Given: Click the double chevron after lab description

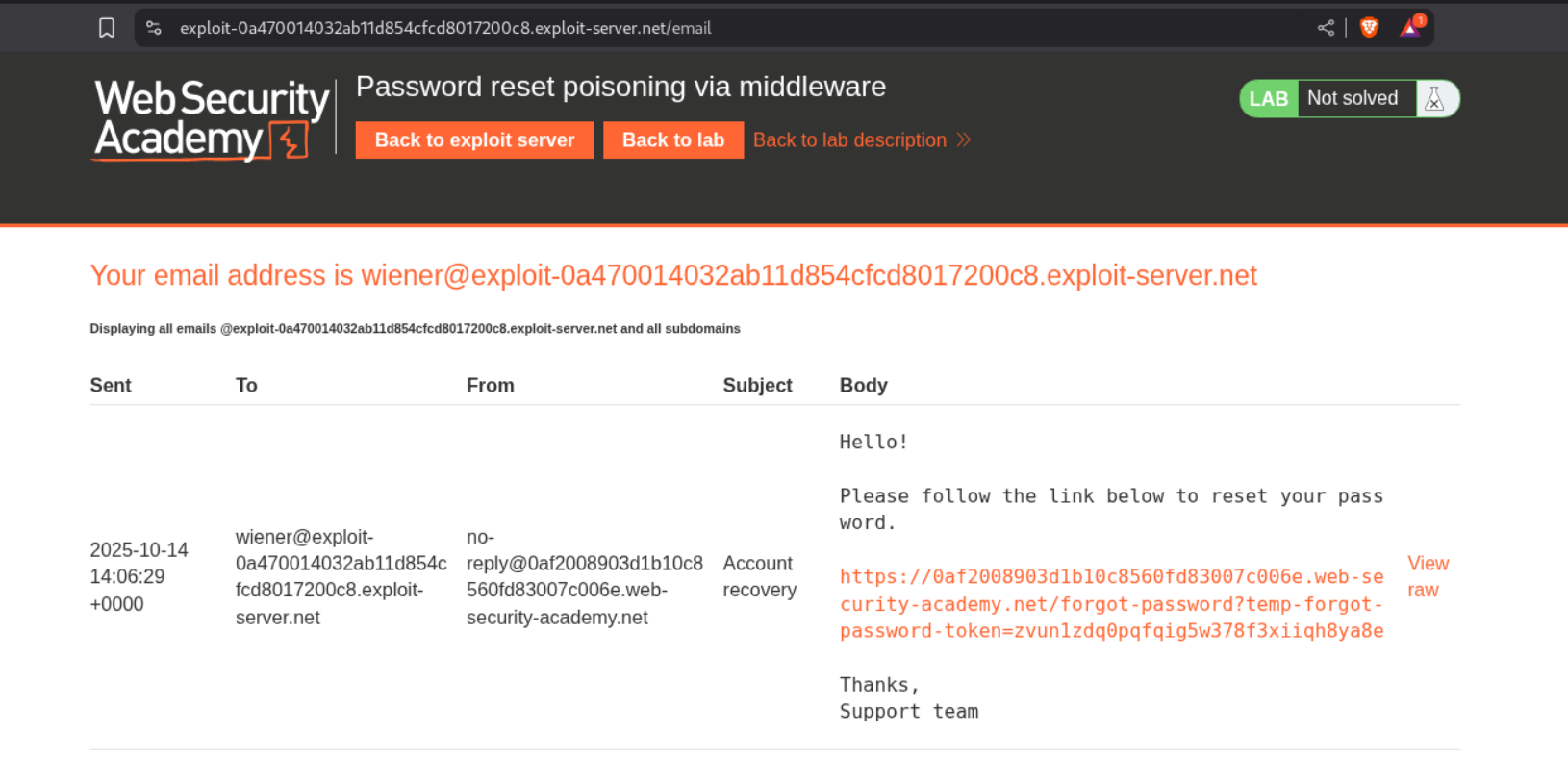Looking at the screenshot, I should (x=964, y=140).
